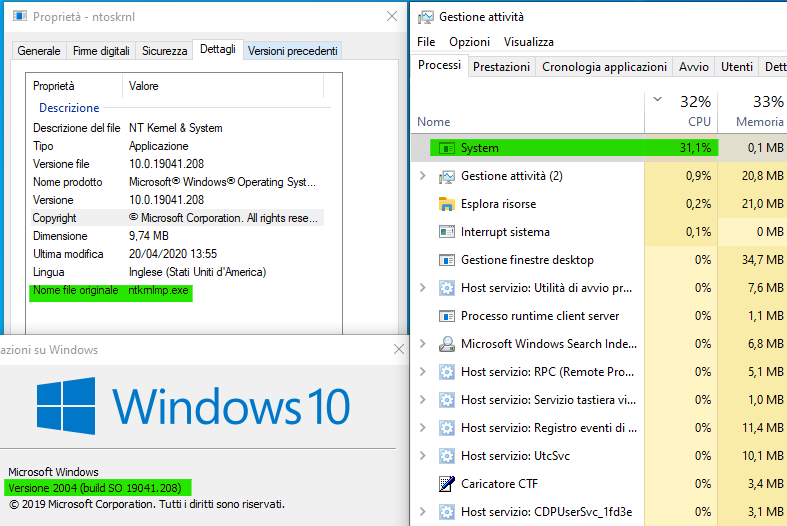Viewport: 787px width, 526px height.
Task: Expand Microsoft Windows Search Indexer row
Action: [x=423, y=344]
